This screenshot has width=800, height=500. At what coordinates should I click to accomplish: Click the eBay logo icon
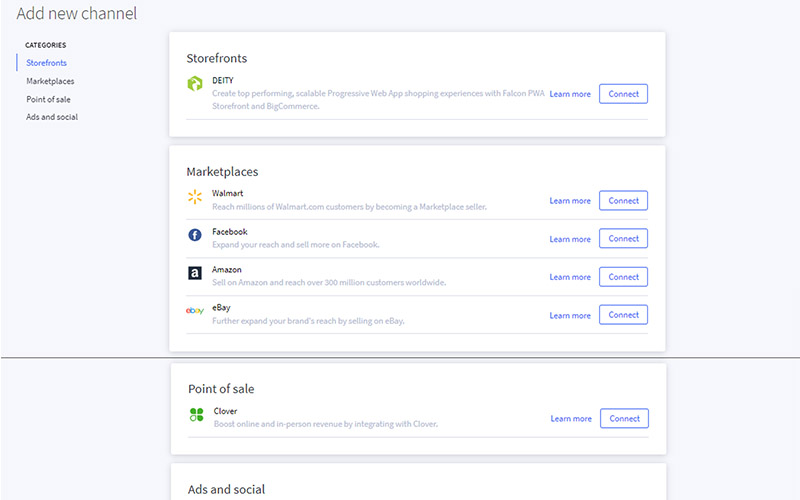tap(195, 311)
